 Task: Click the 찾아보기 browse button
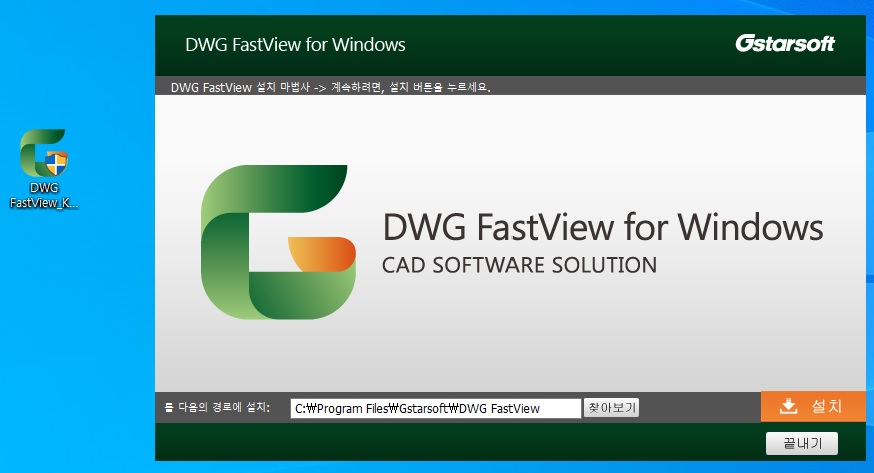pos(611,408)
